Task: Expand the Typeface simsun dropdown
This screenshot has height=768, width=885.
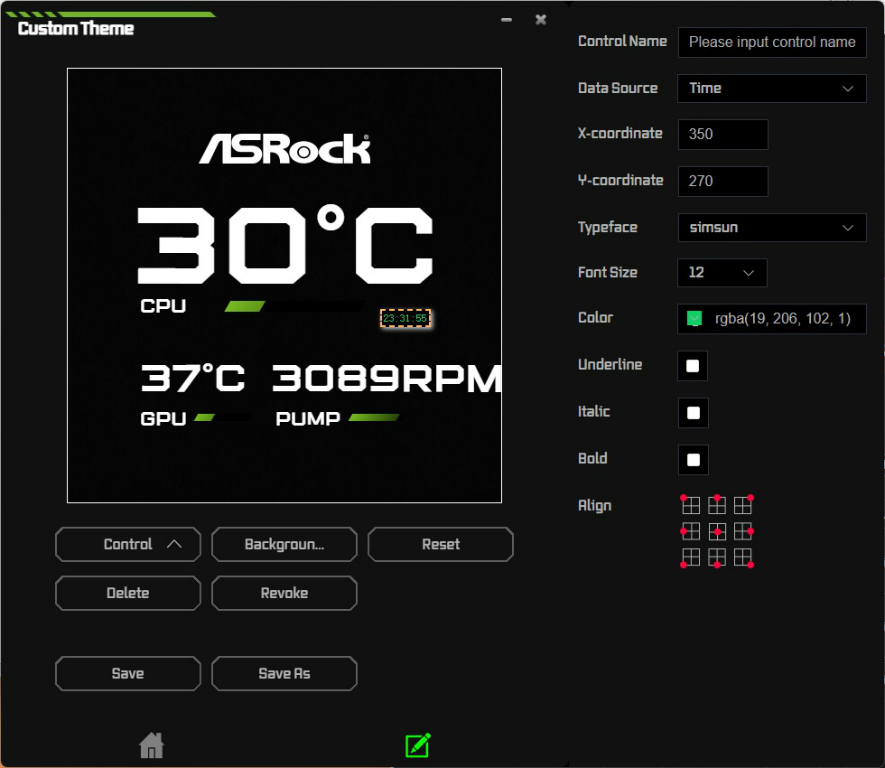Action: 771,227
